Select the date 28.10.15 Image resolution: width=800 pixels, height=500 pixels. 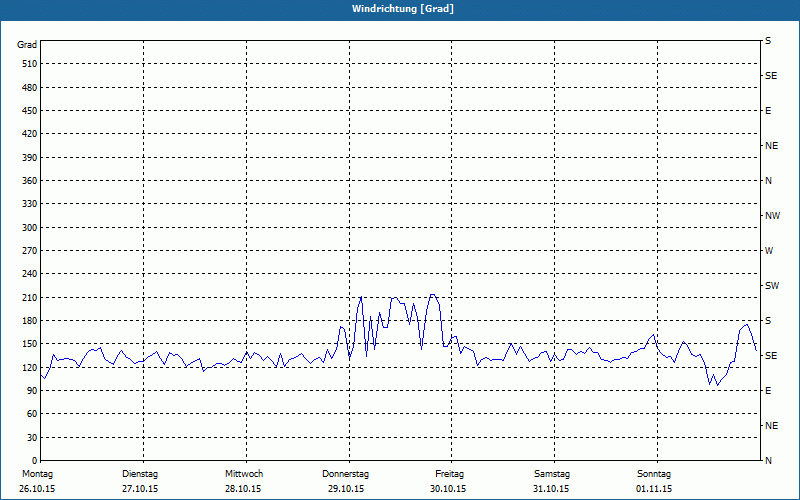pos(243,489)
